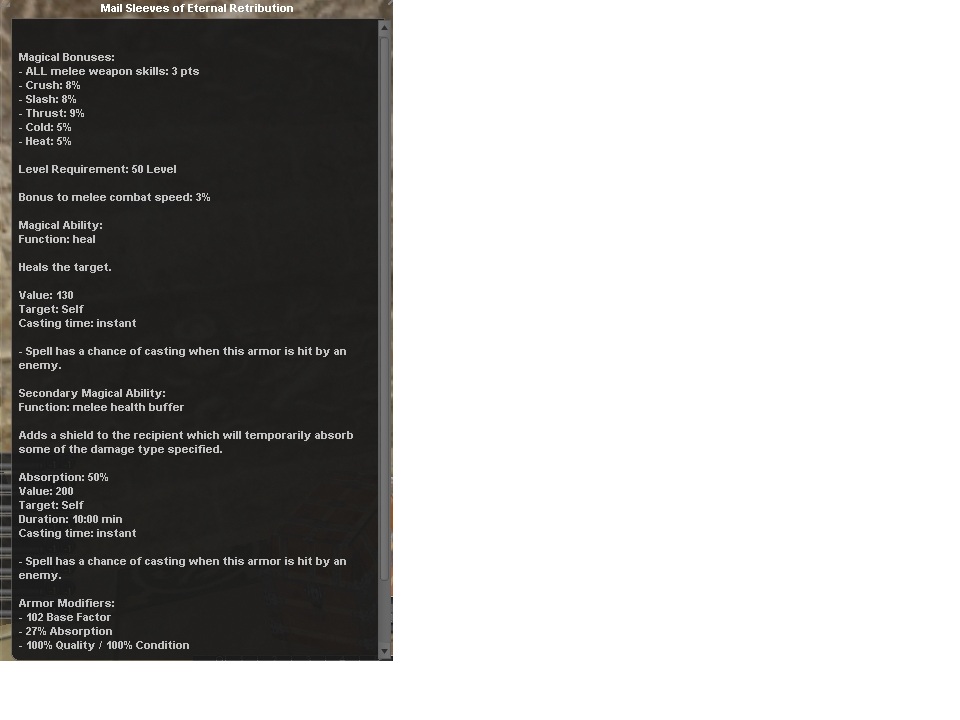Click the Heat: 5% resist line
This screenshot has height=720, width=960.
tap(45, 141)
